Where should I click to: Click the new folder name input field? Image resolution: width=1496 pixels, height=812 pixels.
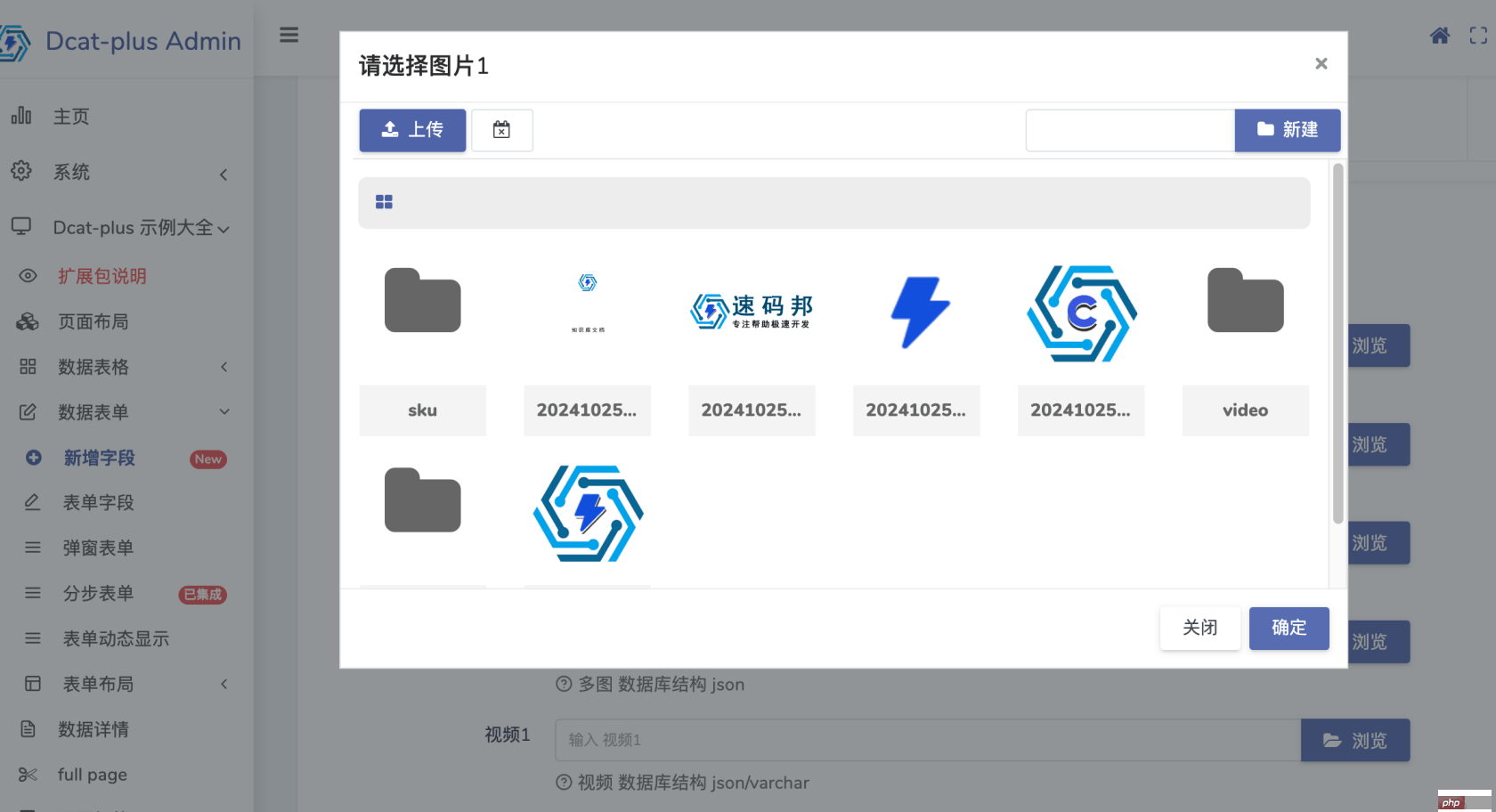coord(1130,130)
